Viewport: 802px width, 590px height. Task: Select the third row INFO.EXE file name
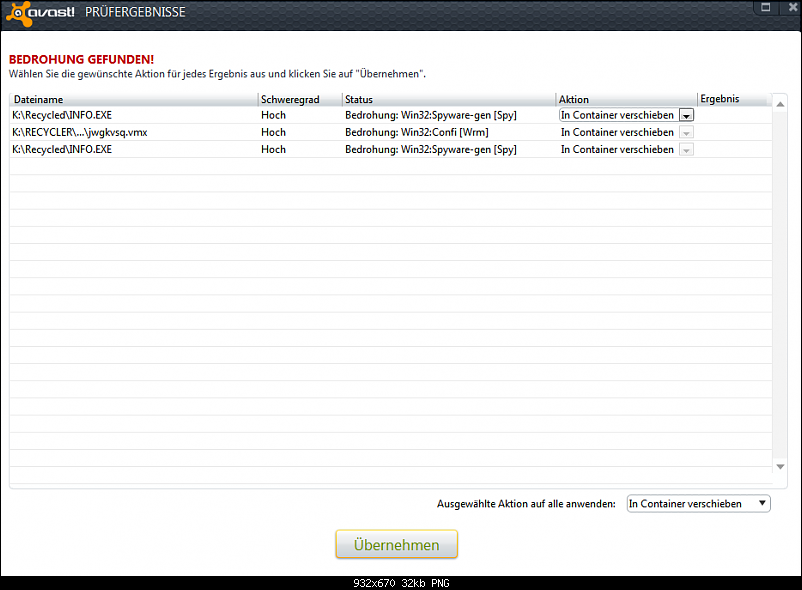tap(62, 149)
